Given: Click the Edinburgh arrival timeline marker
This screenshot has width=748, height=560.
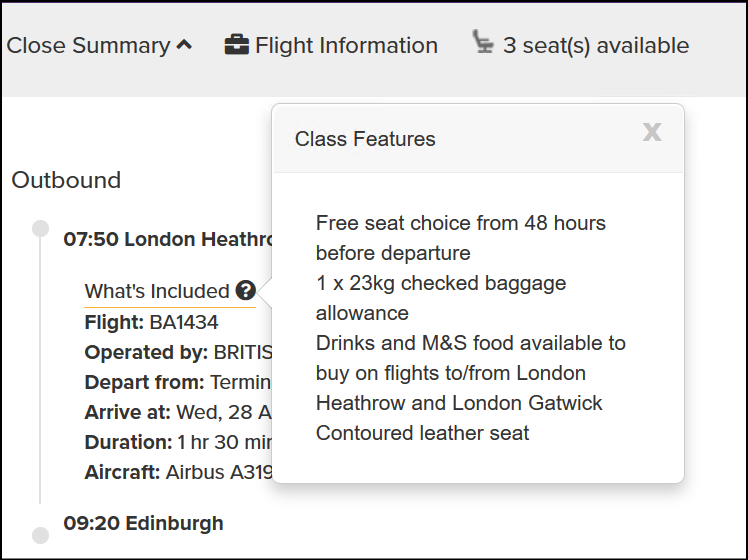Looking at the screenshot, I should pos(41,535).
